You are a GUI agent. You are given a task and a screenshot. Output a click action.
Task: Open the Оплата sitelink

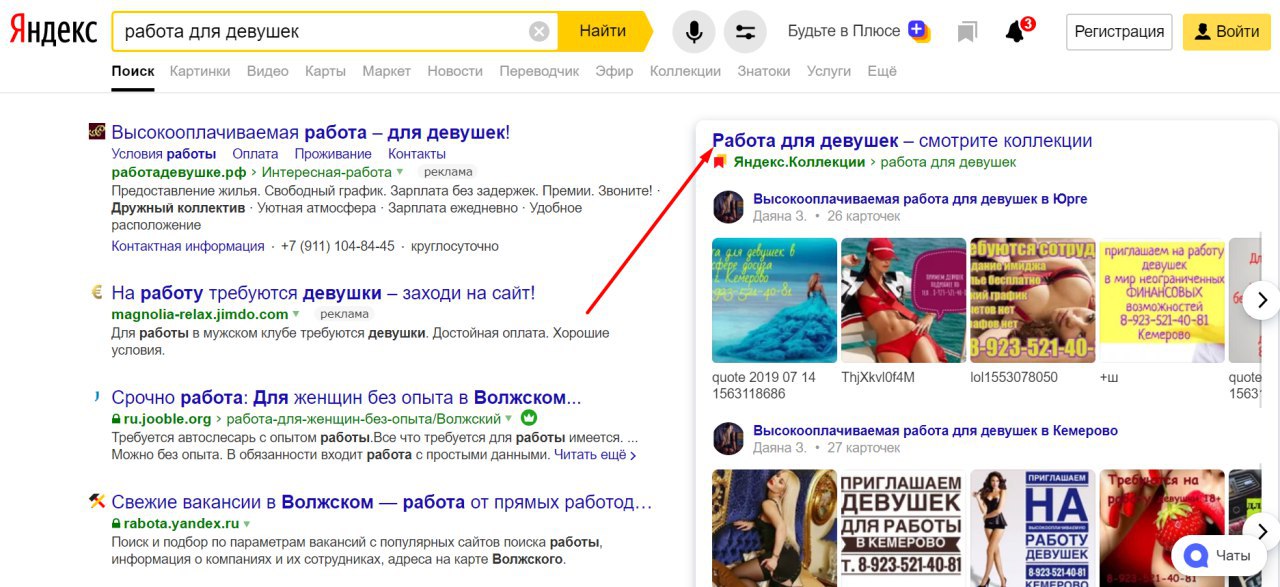pos(255,154)
